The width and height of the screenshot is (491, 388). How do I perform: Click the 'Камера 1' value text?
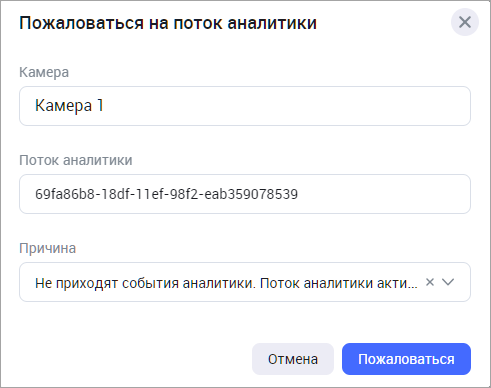click(69, 106)
